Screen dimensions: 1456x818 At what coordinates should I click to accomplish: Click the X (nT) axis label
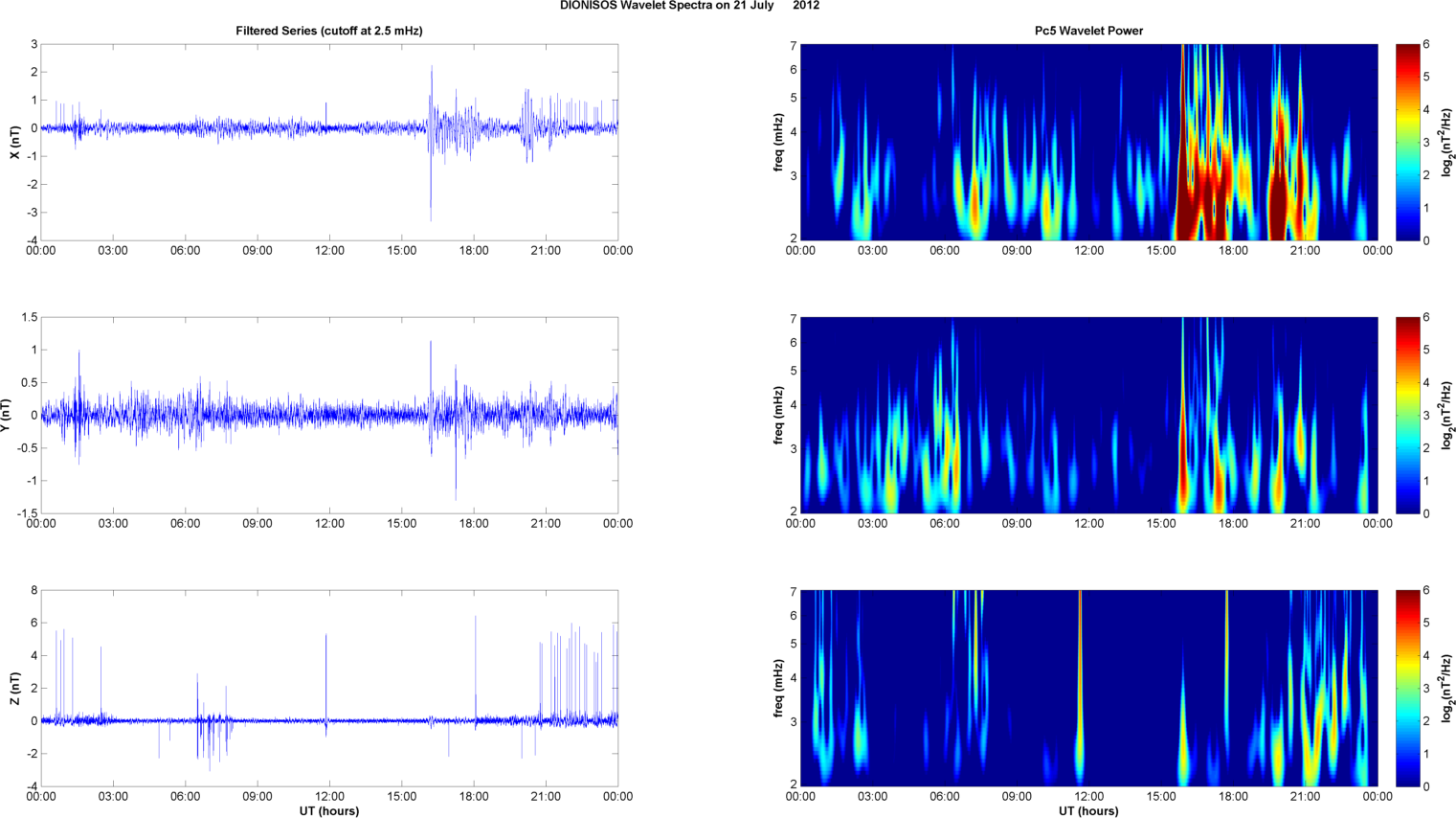tap(14, 142)
